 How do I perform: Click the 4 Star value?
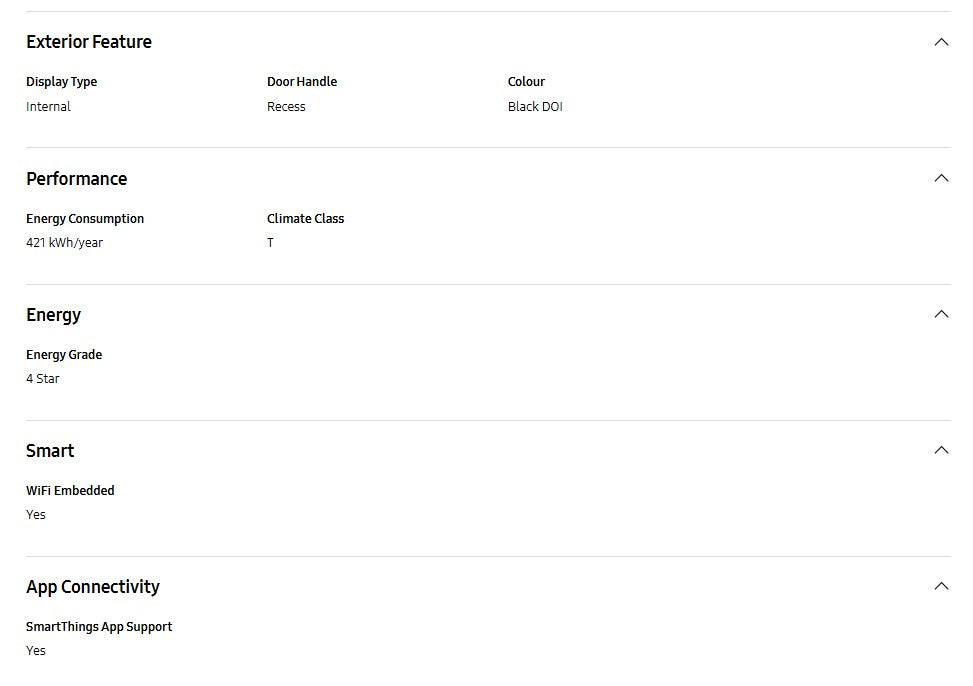tap(43, 379)
